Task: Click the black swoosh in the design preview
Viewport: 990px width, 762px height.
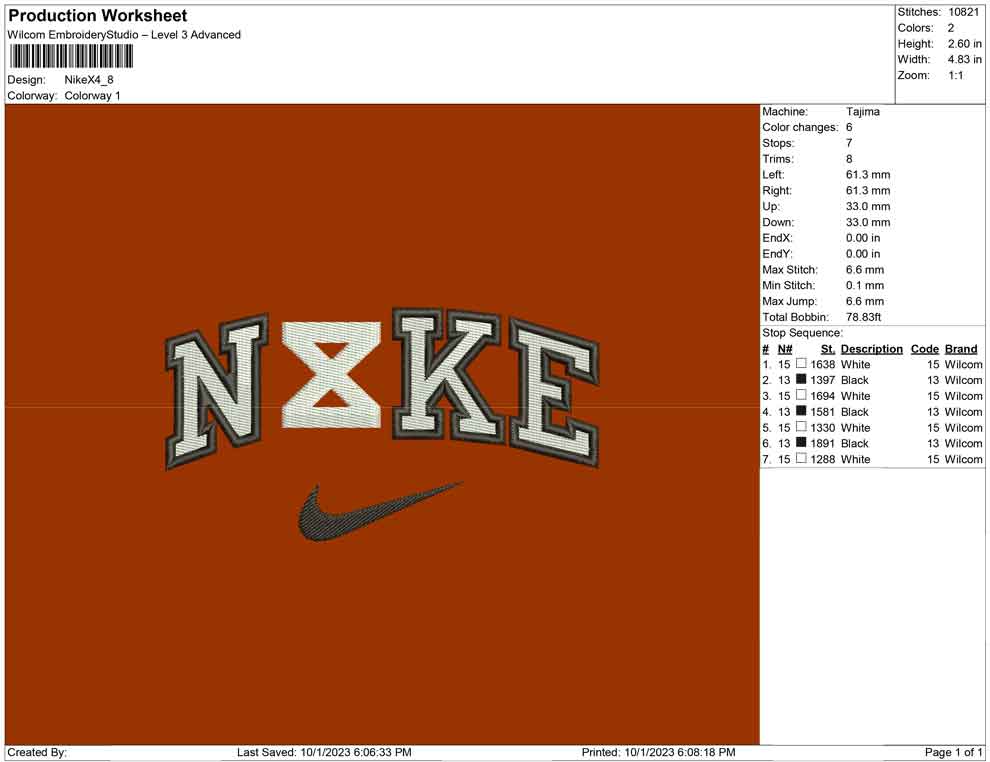Action: coord(379,511)
